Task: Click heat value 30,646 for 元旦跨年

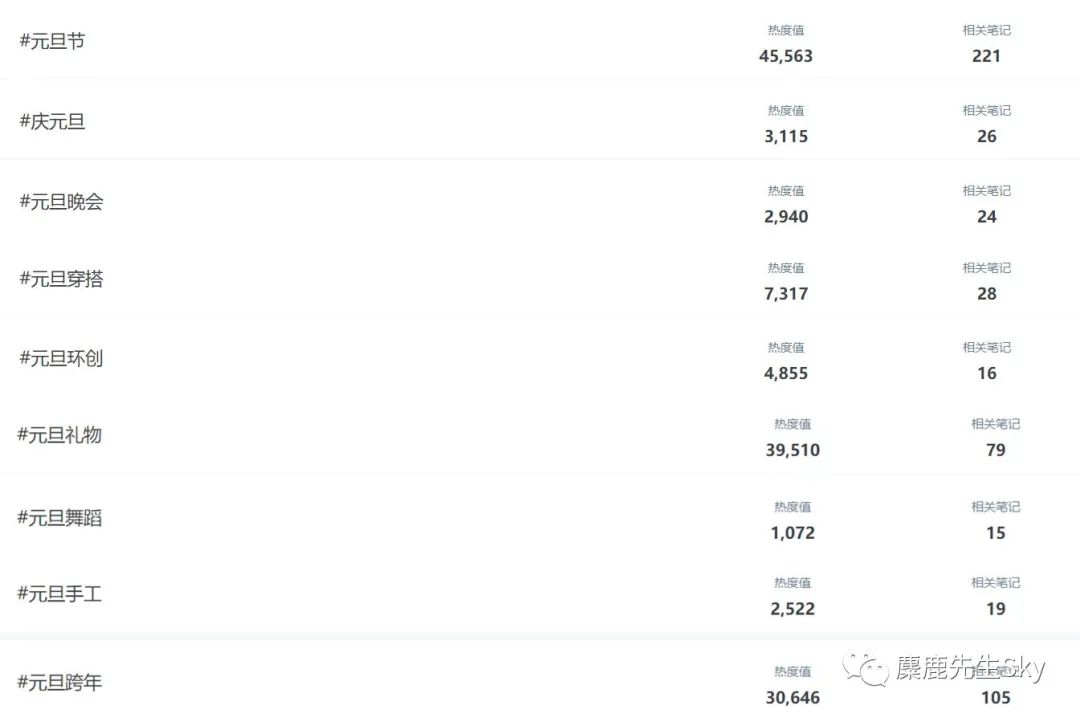Action: [793, 698]
